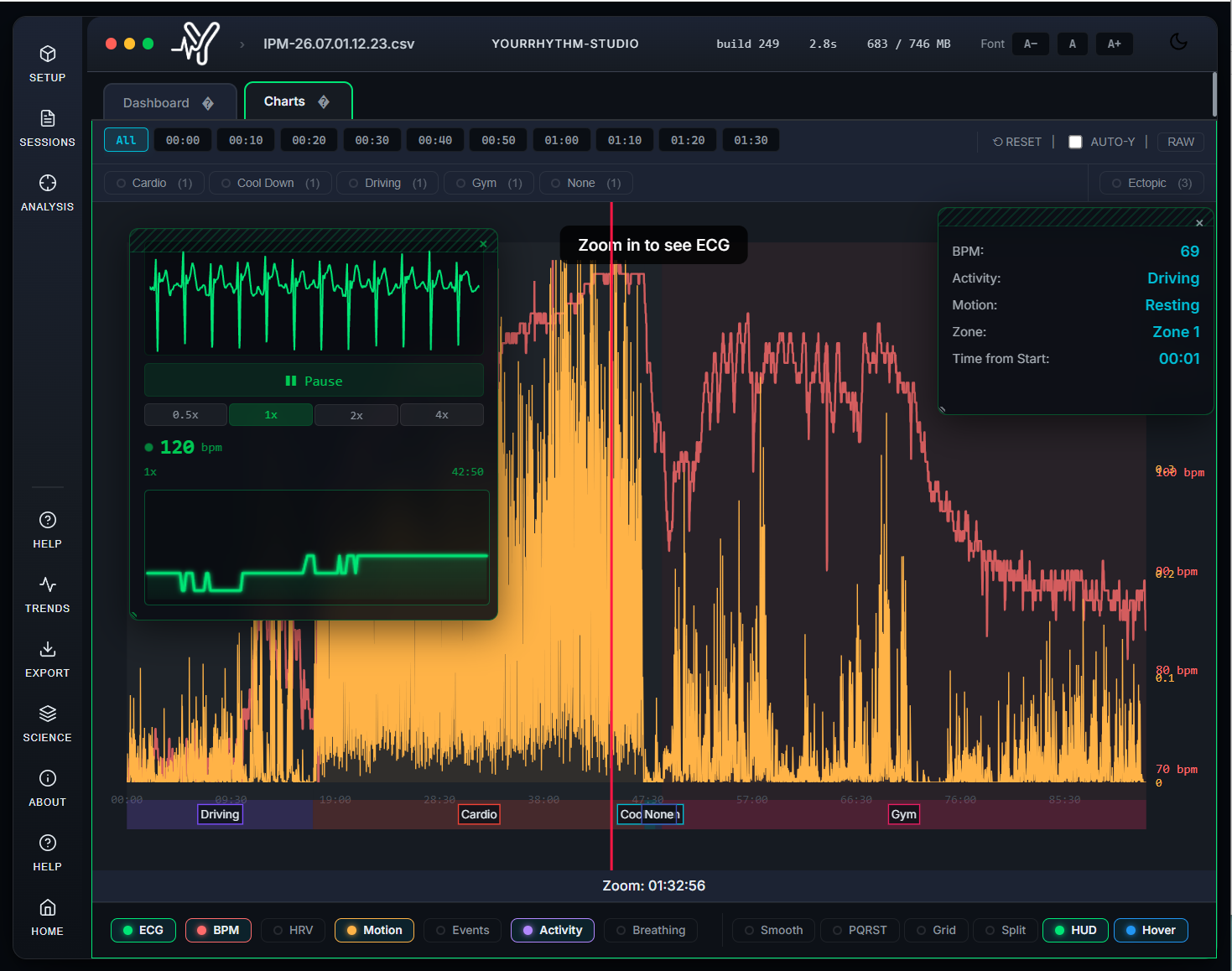Close the BPM info HUD panel
This screenshot has width=1232, height=971.
pyautogui.click(x=1199, y=223)
